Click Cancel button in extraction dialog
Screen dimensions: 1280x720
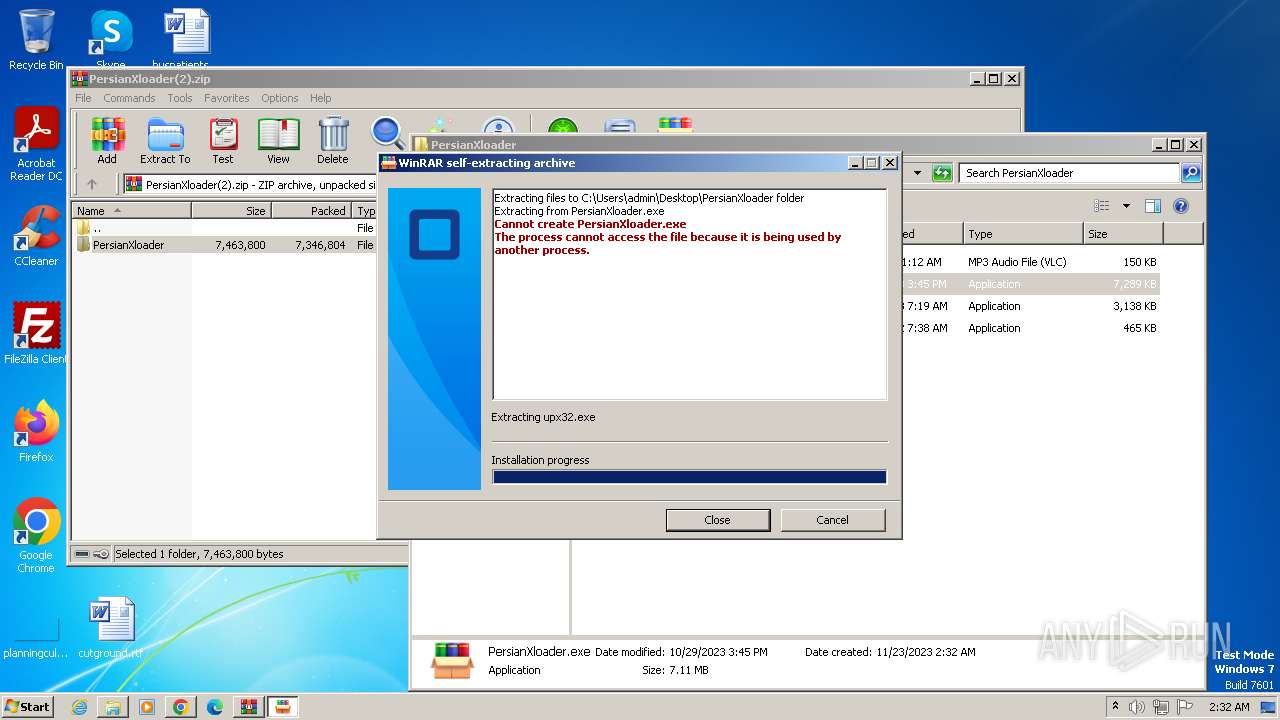coord(833,520)
